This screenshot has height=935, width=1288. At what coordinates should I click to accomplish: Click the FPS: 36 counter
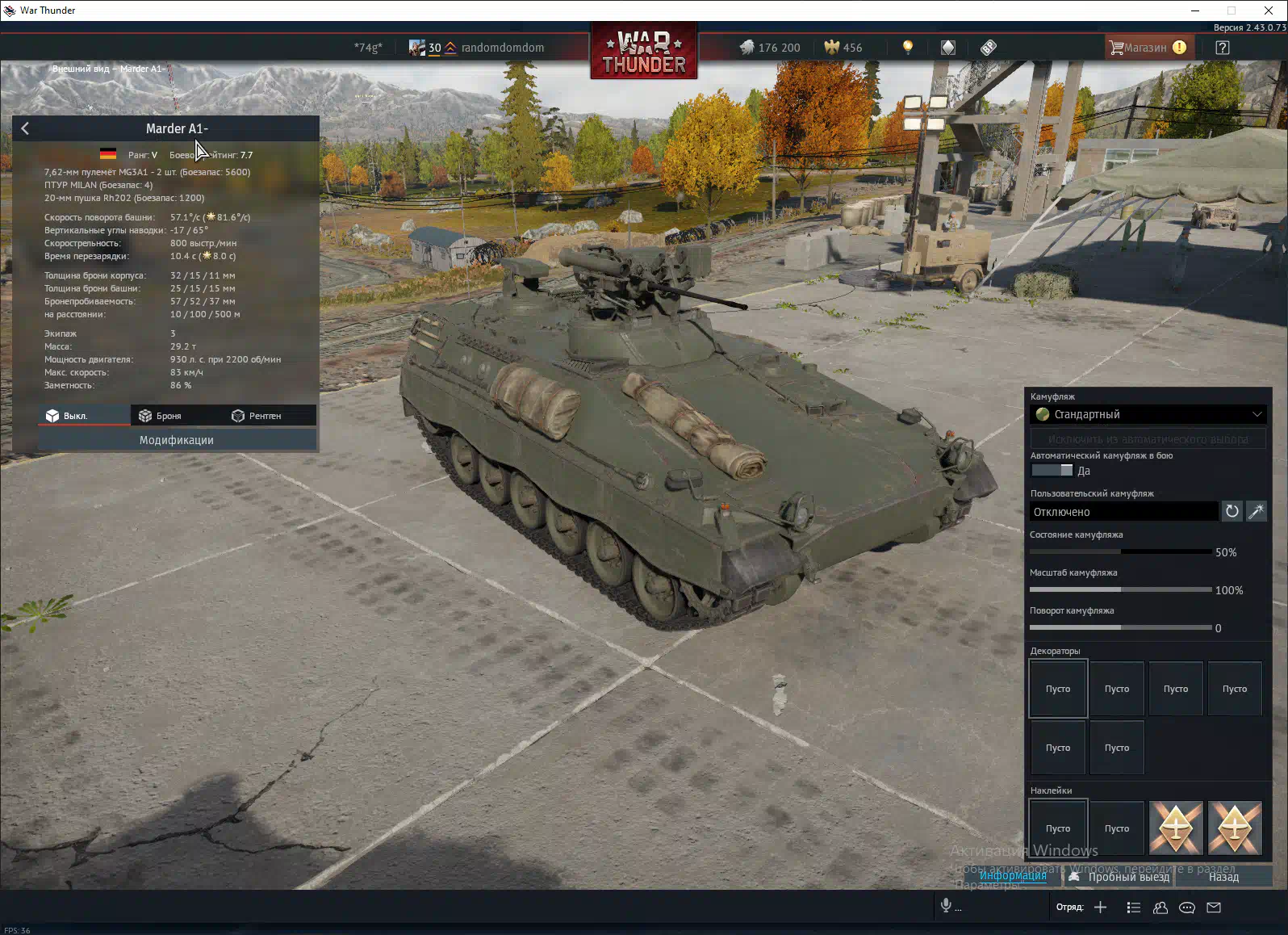click(17, 930)
